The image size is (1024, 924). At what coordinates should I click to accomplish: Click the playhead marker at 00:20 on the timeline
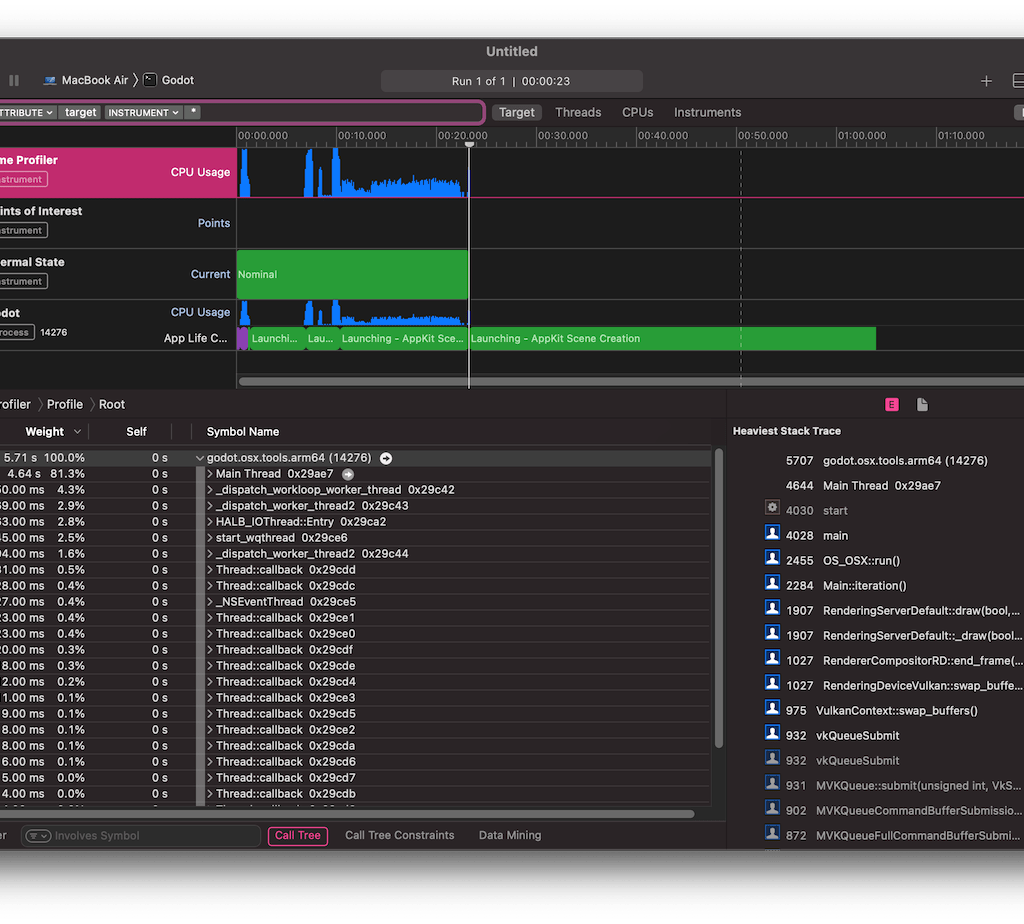point(469,144)
